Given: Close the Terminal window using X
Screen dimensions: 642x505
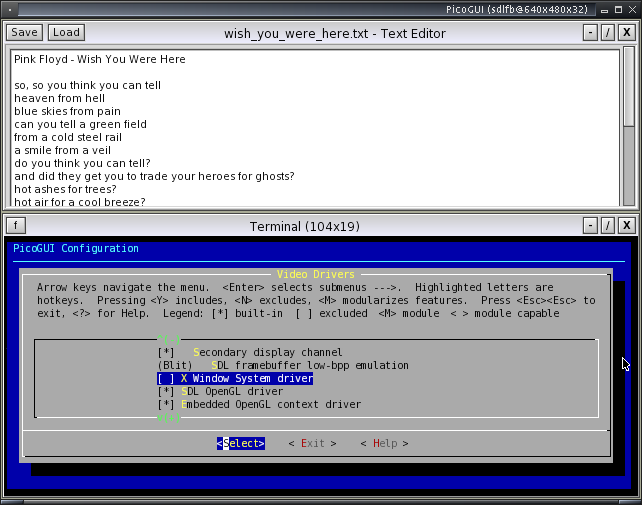Looking at the screenshot, I should pos(626,225).
